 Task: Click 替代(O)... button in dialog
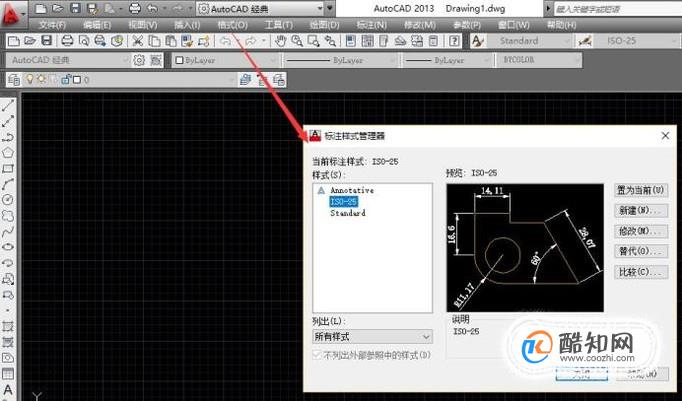pos(641,251)
